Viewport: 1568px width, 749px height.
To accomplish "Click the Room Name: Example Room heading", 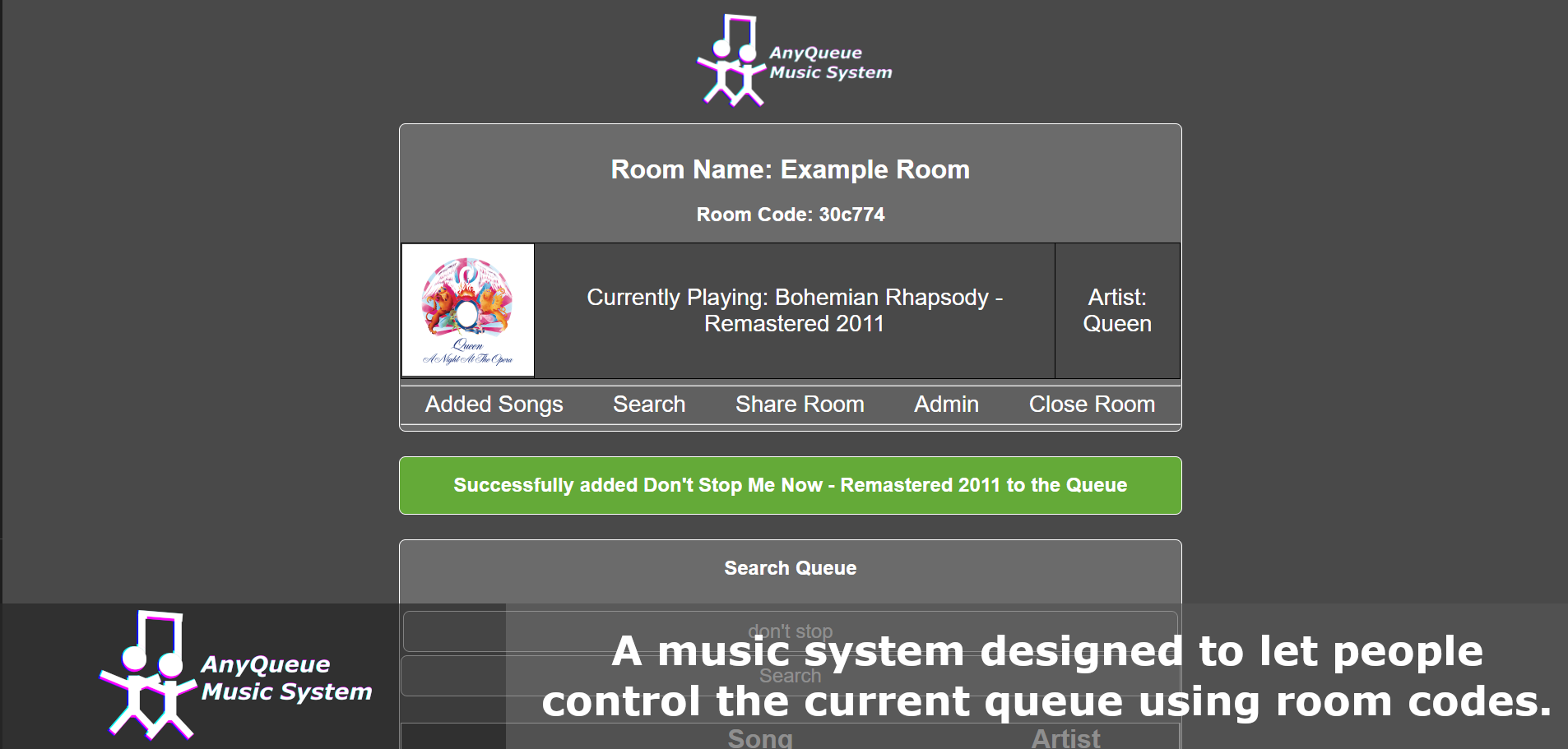I will [x=790, y=169].
